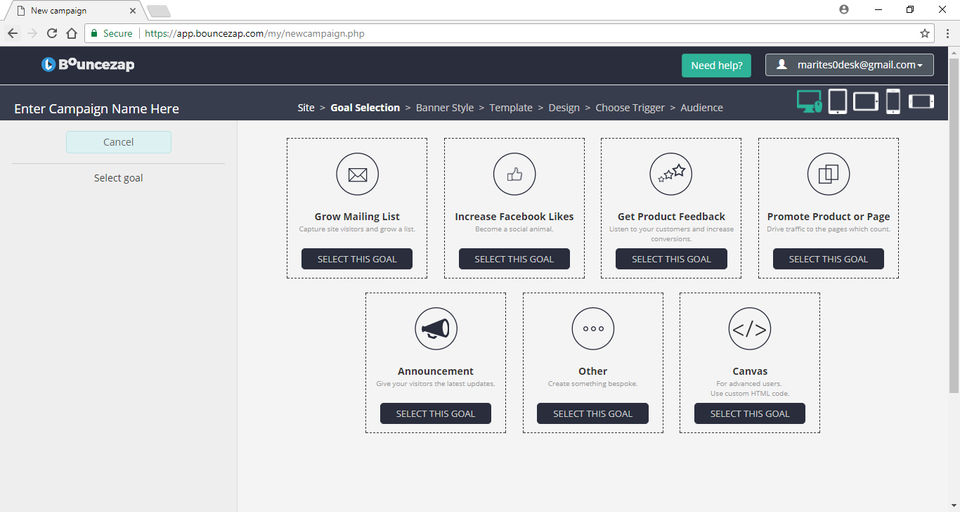Select Canvas goal button
The width and height of the screenshot is (960, 512).
coord(749,413)
